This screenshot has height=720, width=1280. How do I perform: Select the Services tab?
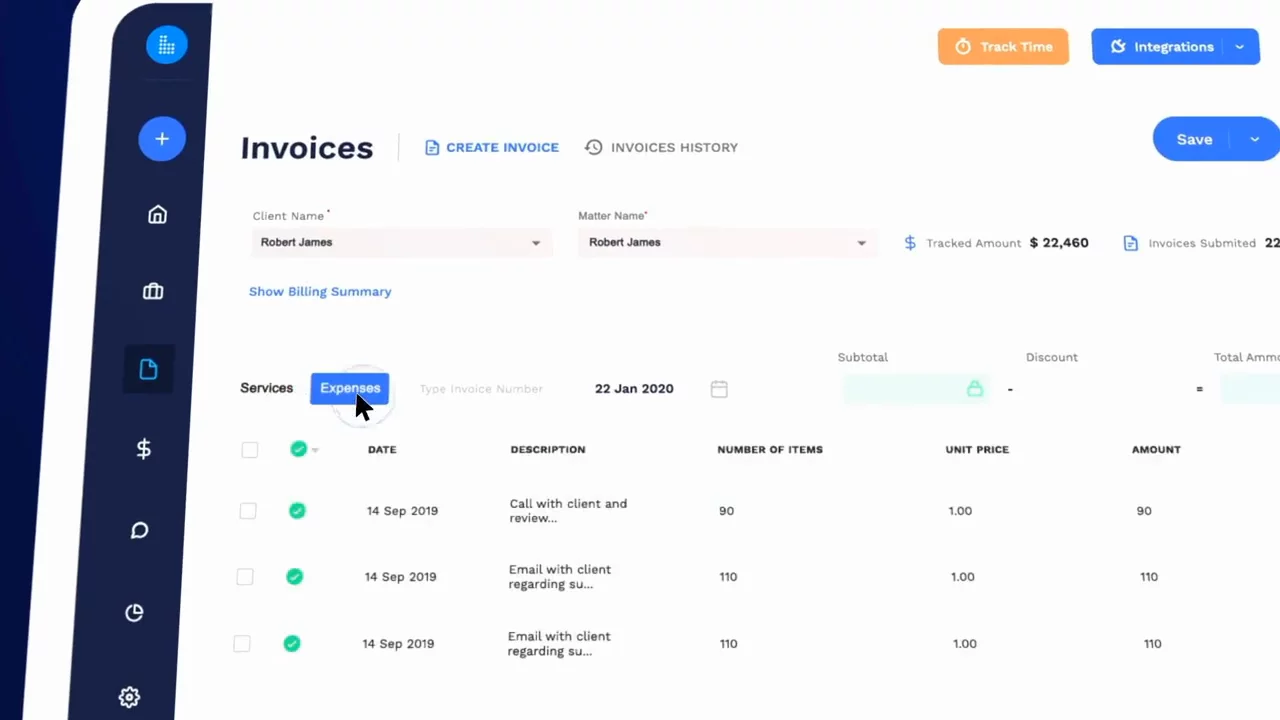(267, 388)
